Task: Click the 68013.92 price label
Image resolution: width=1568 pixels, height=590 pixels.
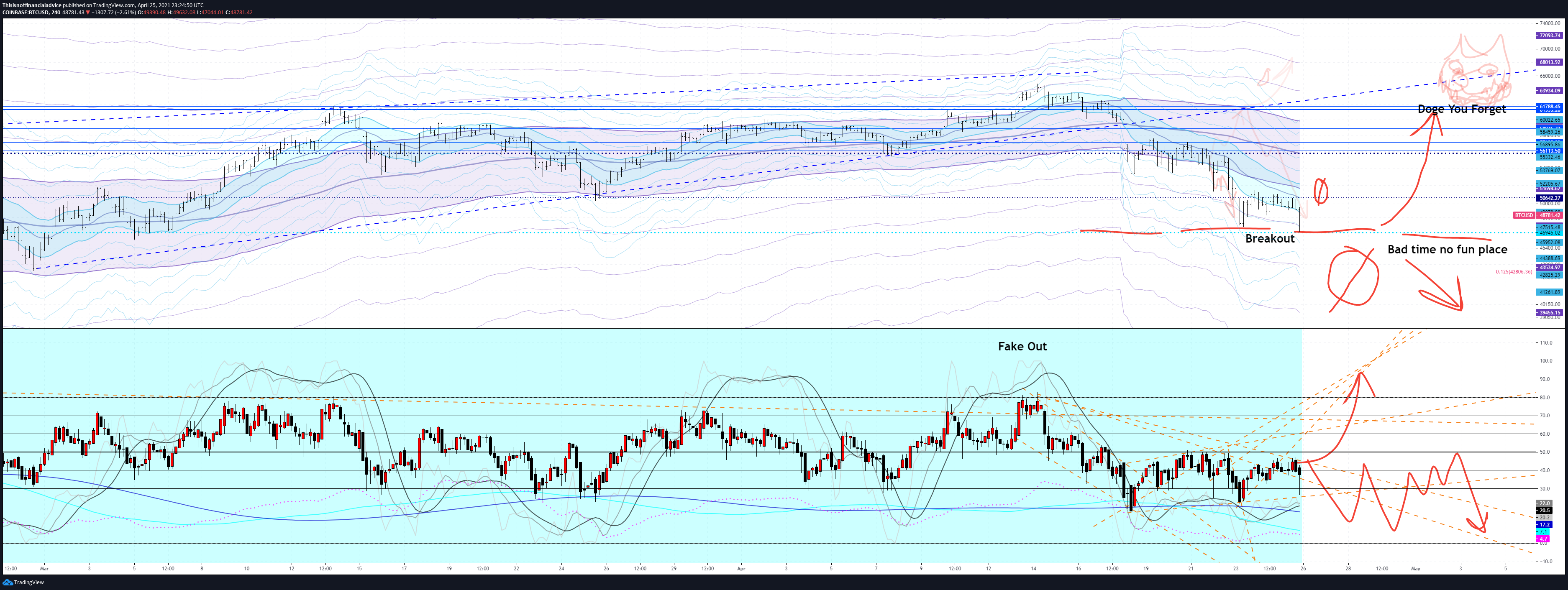Action: coord(1550,62)
